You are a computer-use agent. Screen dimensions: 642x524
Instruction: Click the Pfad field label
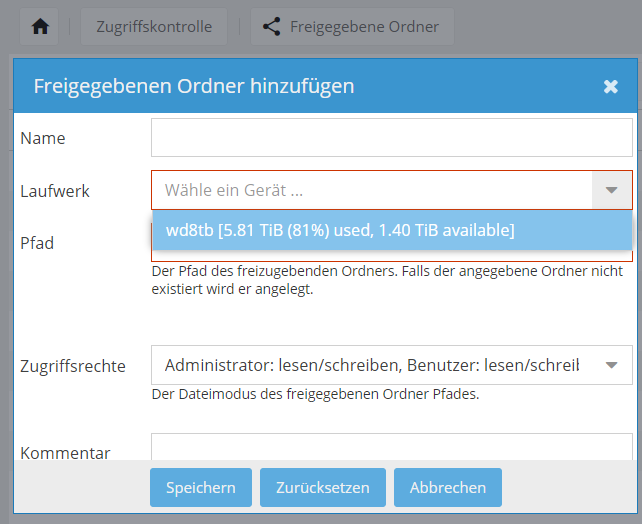click(37, 243)
